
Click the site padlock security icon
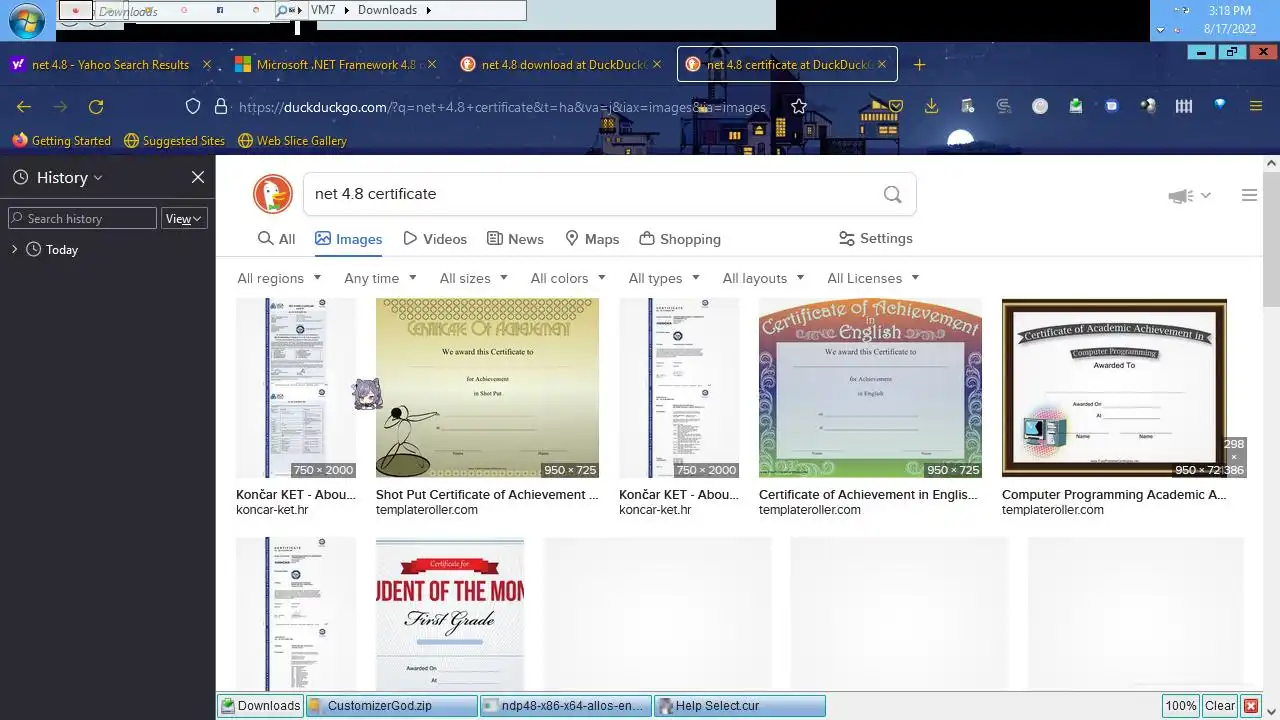(x=222, y=107)
